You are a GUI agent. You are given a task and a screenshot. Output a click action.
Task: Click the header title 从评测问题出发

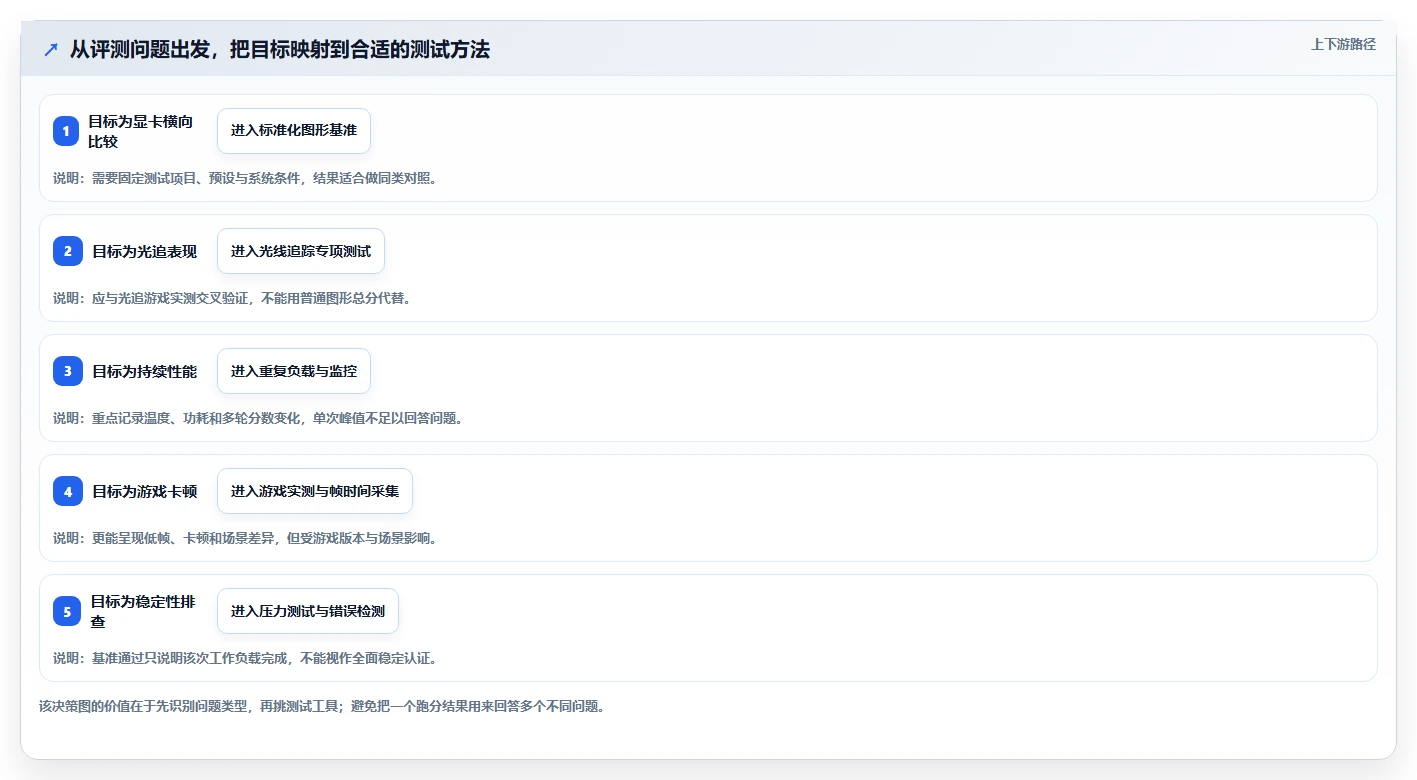click(280, 50)
